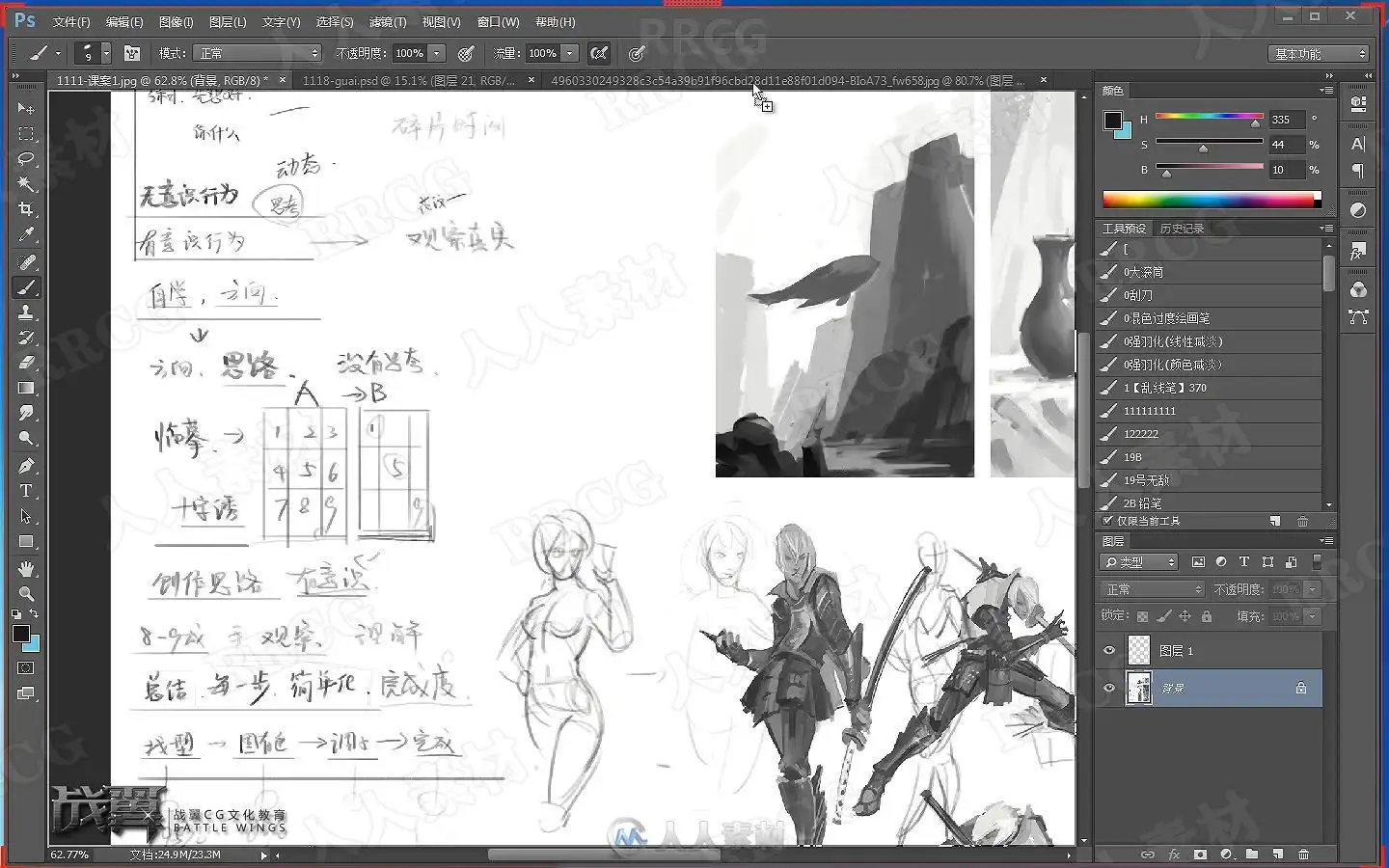Select the 0大条筒 tool preset
Screen dimensions: 1389x868
point(1210,272)
